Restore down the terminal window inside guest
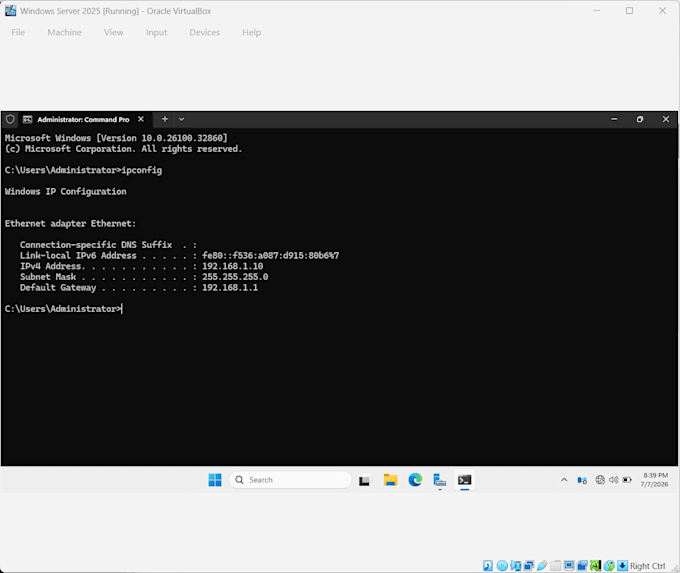 [640, 119]
